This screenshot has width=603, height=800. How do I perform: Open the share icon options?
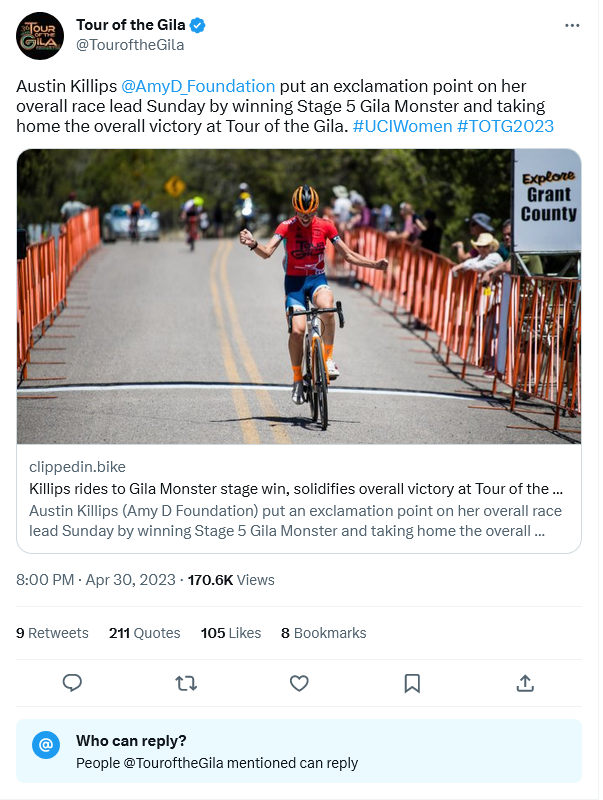pyautogui.click(x=525, y=683)
